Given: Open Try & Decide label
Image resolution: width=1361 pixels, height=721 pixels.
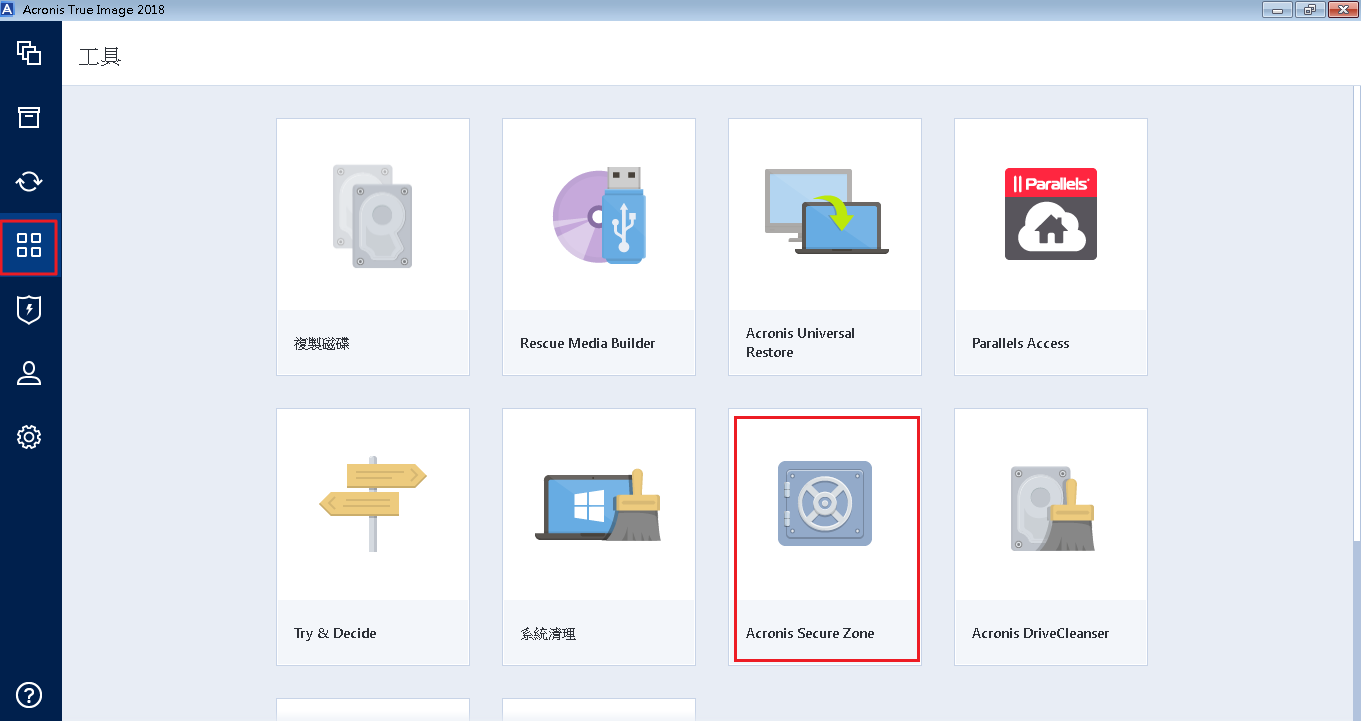Looking at the screenshot, I should point(335,633).
